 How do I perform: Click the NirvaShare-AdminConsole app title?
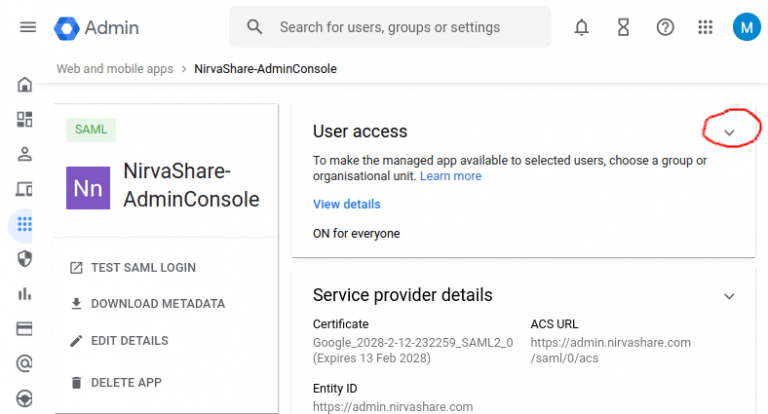click(x=192, y=185)
